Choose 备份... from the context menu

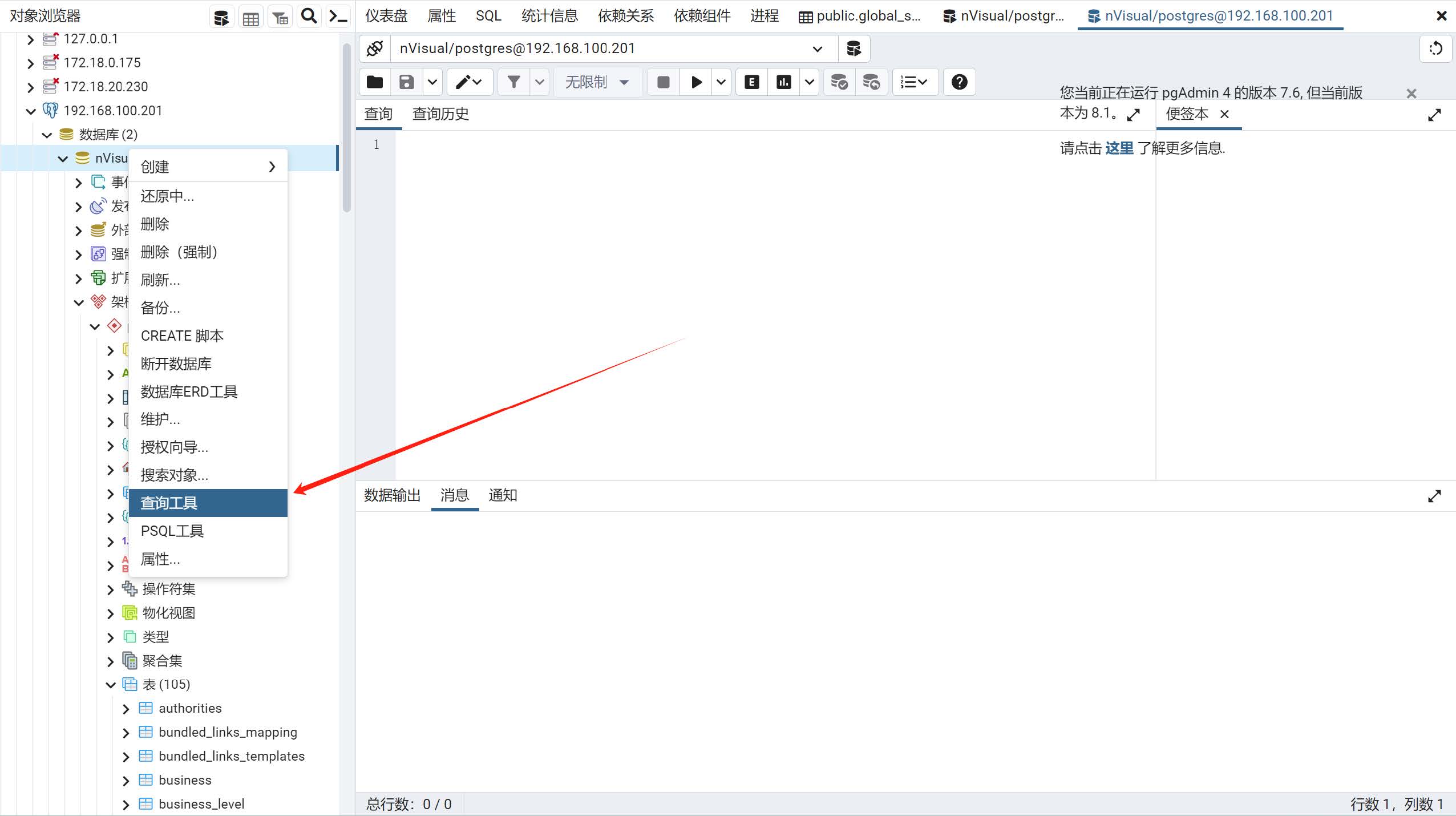pyautogui.click(x=160, y=308)
